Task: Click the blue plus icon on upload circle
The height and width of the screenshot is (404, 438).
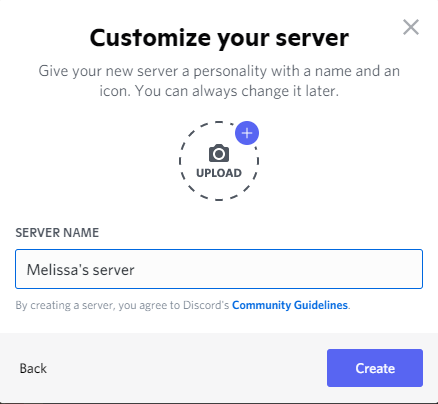Action: (x=247, y=133)
